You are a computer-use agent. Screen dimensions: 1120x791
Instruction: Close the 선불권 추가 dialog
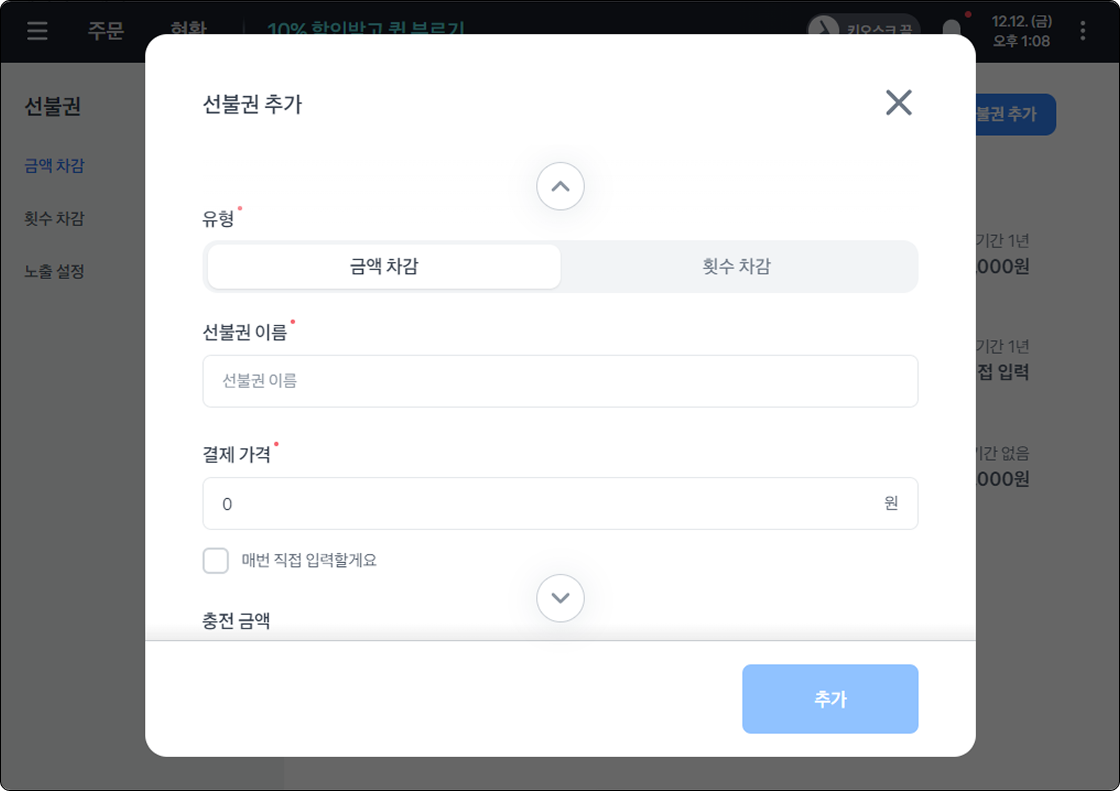898,102
